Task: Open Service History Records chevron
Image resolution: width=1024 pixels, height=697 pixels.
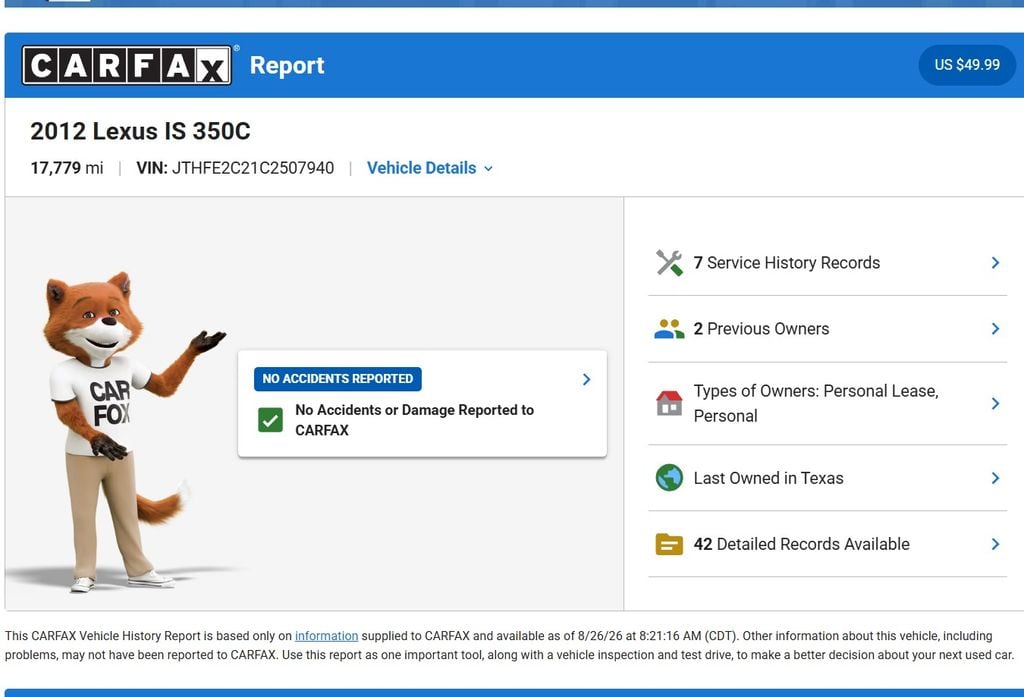Action: click(x=995, y=263)
